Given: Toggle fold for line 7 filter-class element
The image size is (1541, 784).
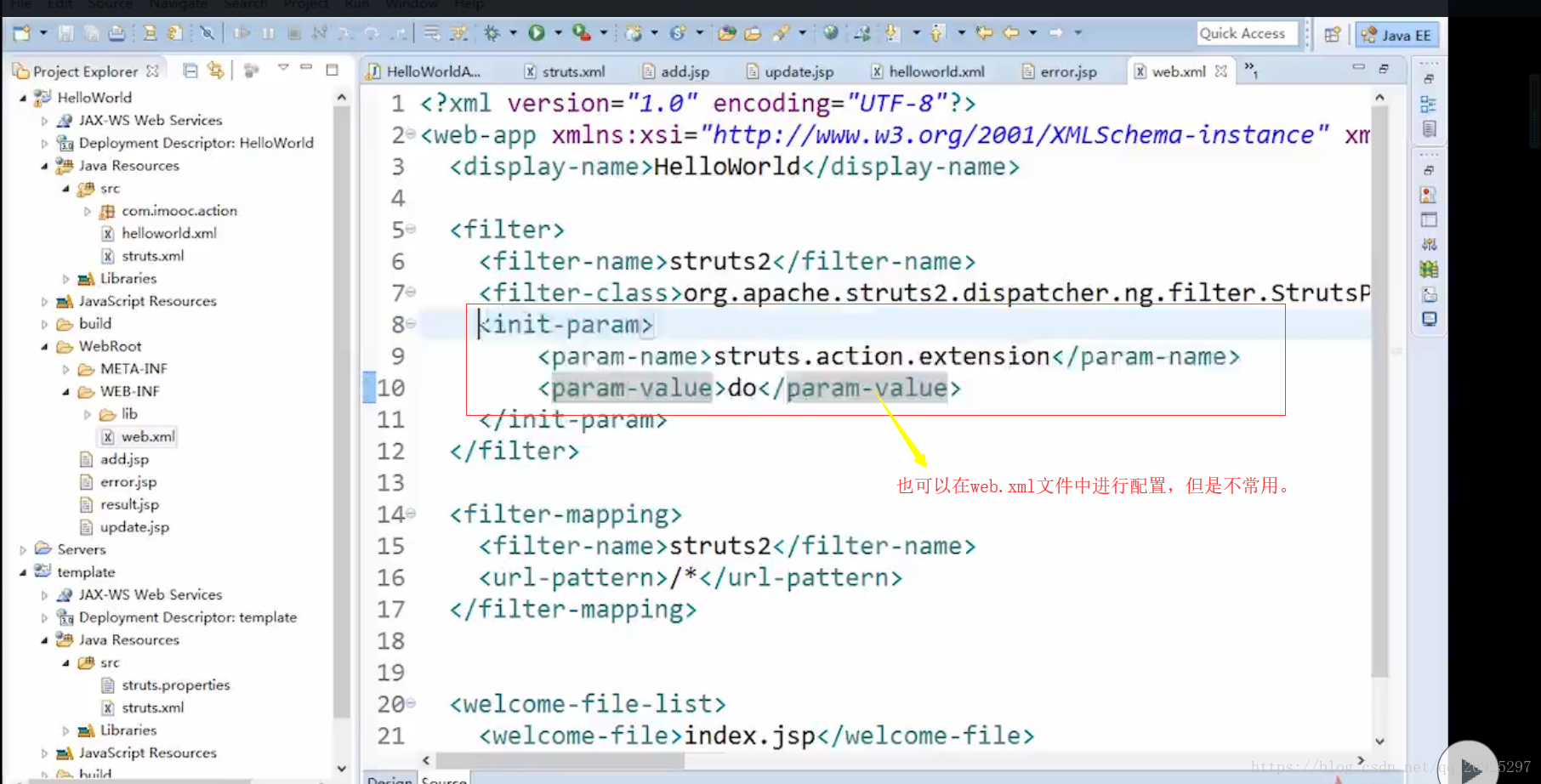Looking at the screenshot, I should (x=411, y=293).
